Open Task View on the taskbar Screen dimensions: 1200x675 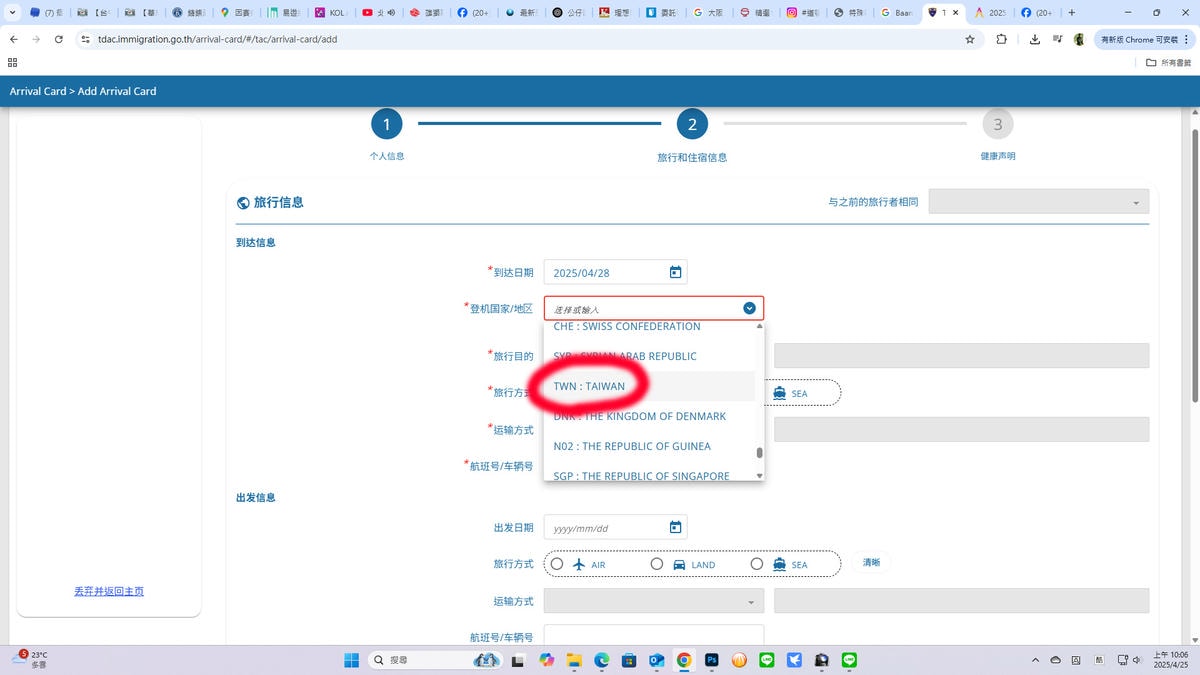518,660
